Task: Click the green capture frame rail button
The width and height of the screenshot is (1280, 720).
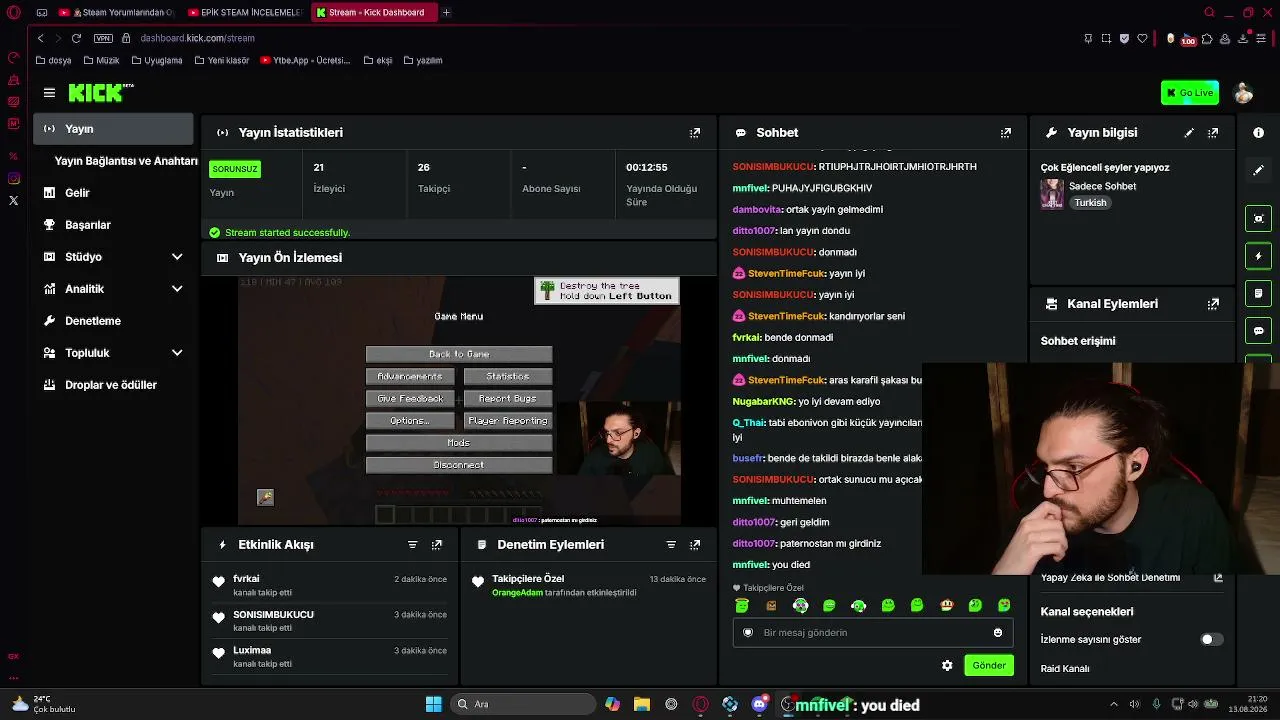Action: tap(1258, 219)
